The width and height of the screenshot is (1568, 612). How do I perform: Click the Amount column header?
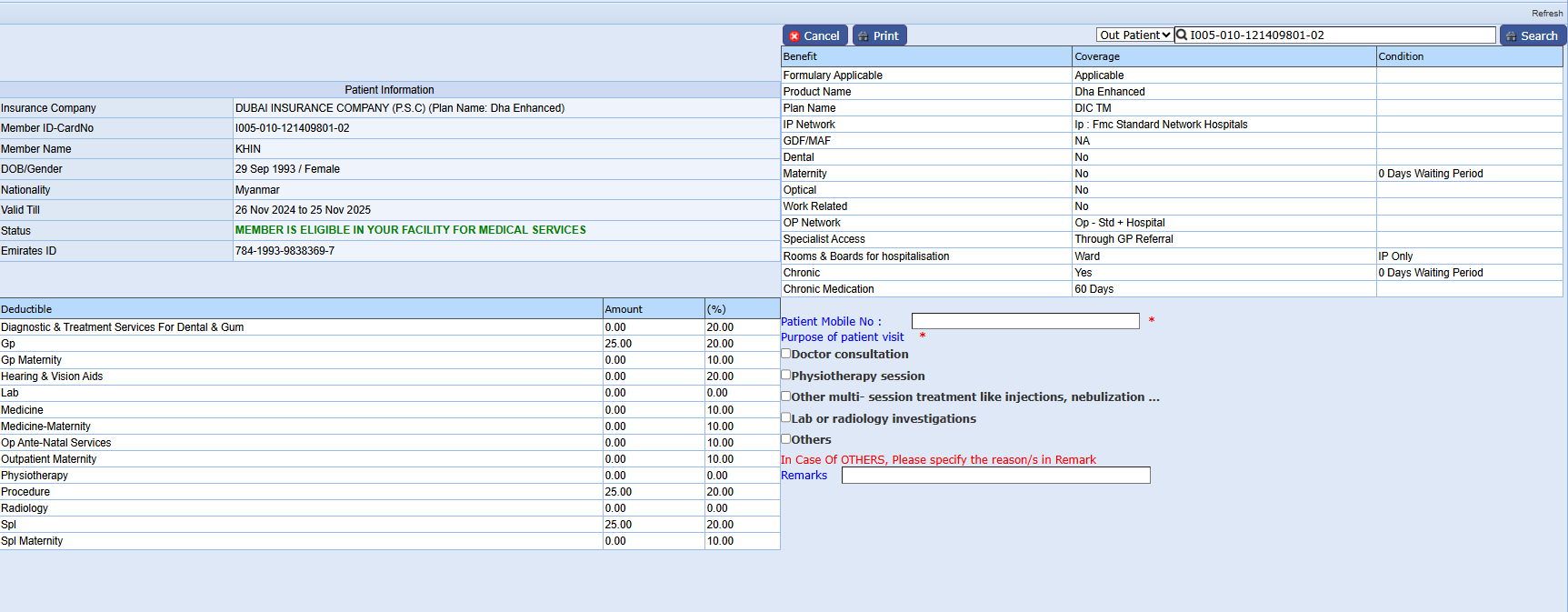624,309
